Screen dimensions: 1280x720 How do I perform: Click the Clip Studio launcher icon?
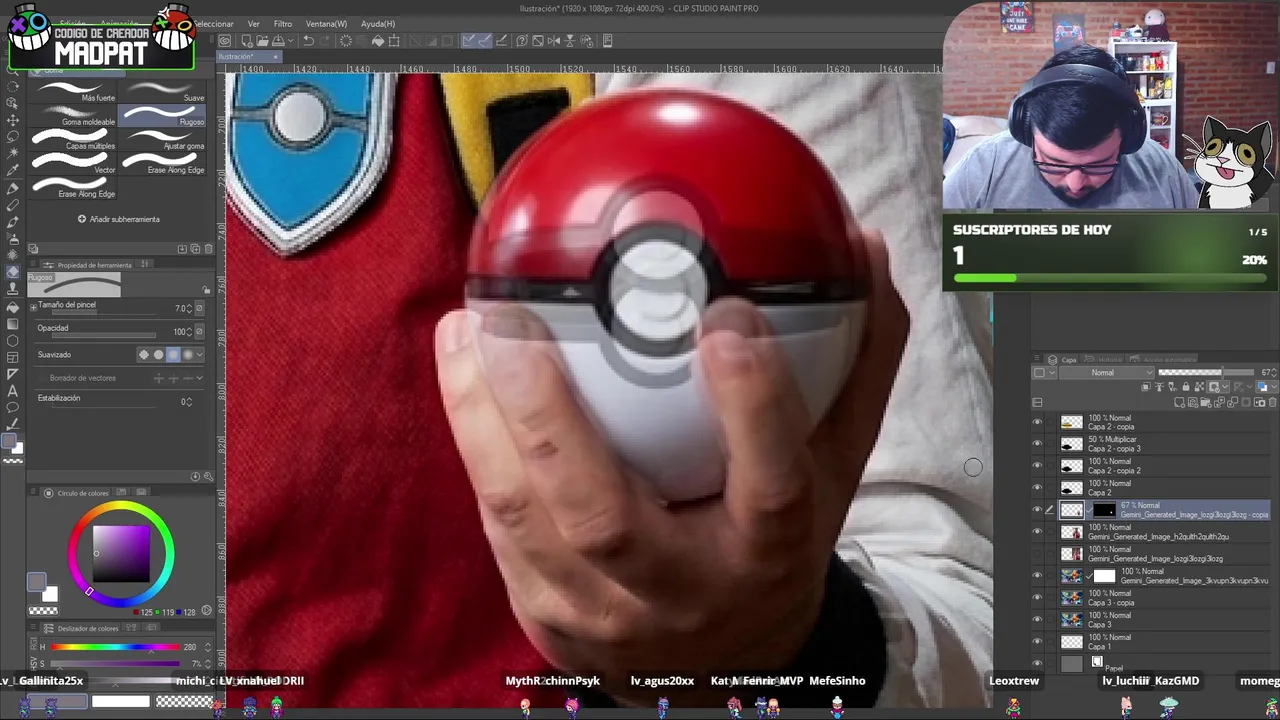225,41
